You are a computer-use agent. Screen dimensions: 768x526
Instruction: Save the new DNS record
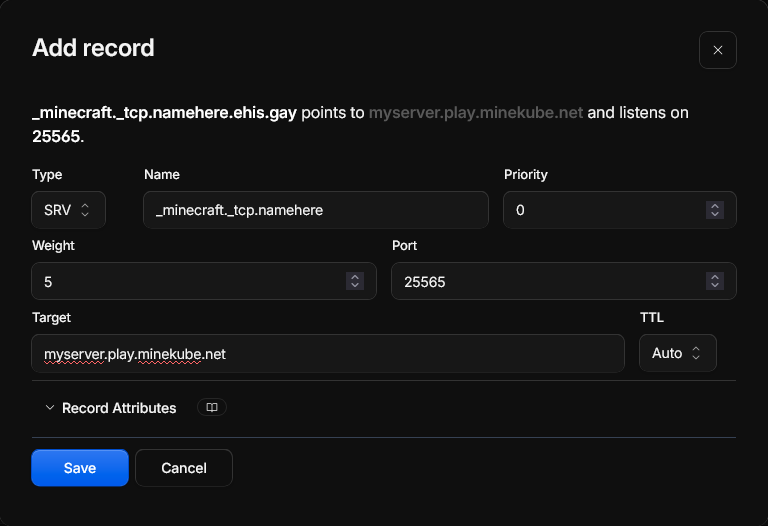coord(80,468)
